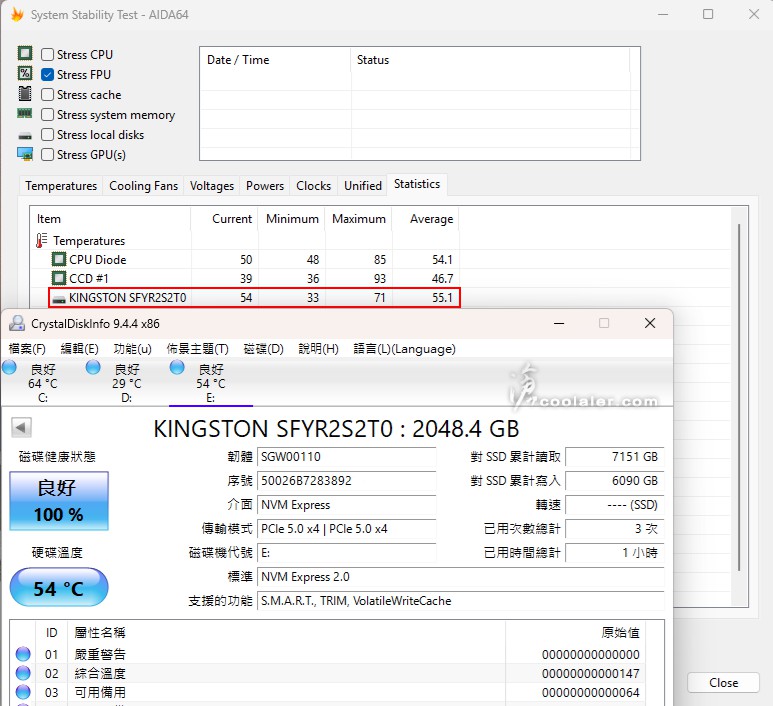Select the CPU Diode row

pos(245,260)
